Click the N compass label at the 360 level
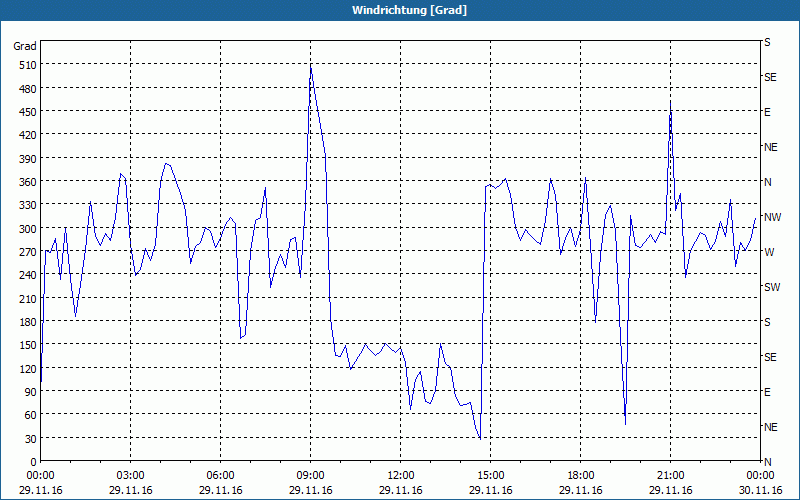This screenshot has height=500, width=800. pos(768,182)
